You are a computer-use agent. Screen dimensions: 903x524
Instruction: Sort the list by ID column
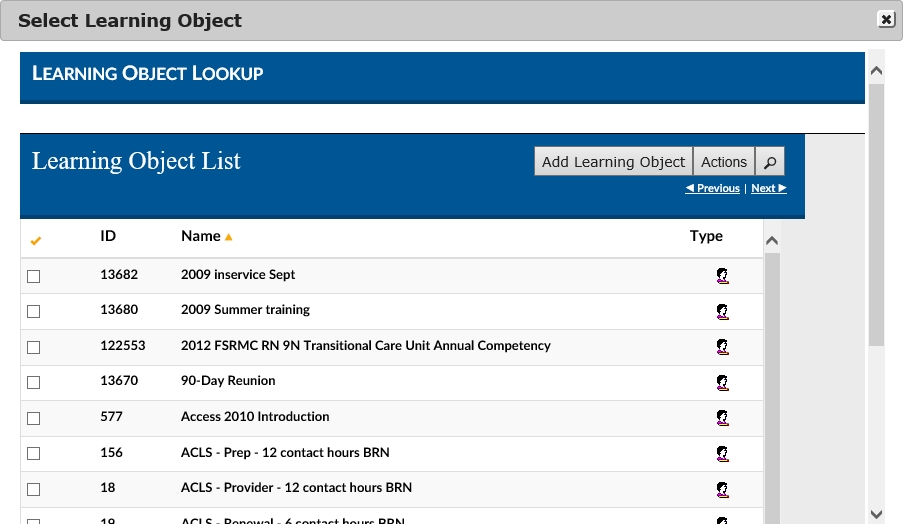(108, 236)
